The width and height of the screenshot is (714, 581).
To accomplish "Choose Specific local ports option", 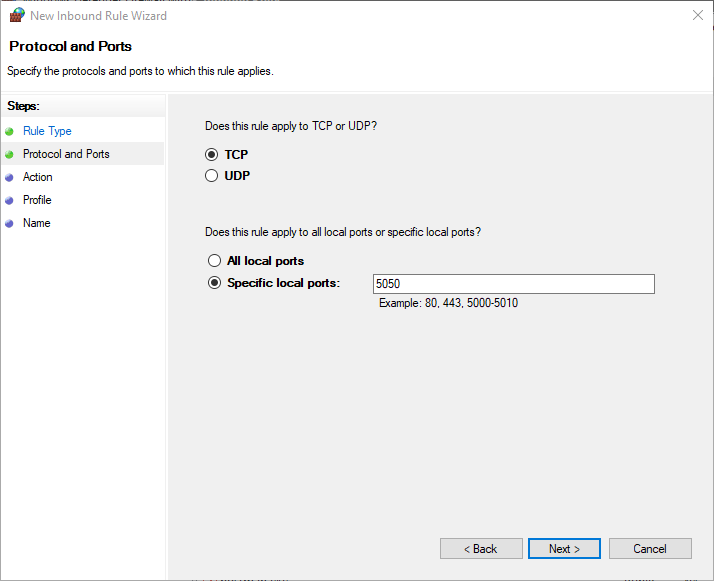I will point(214,283).
